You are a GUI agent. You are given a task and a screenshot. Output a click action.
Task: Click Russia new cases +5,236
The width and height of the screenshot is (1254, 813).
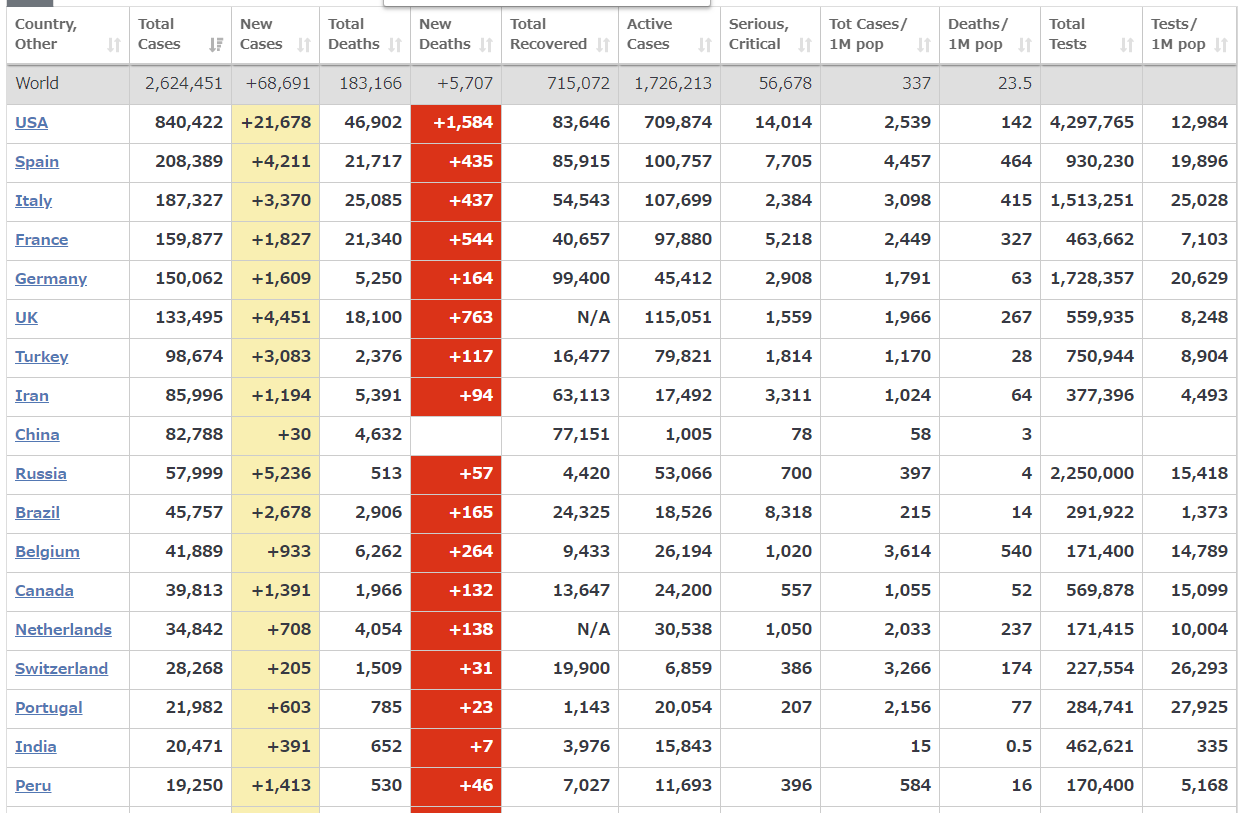(281, 473)
